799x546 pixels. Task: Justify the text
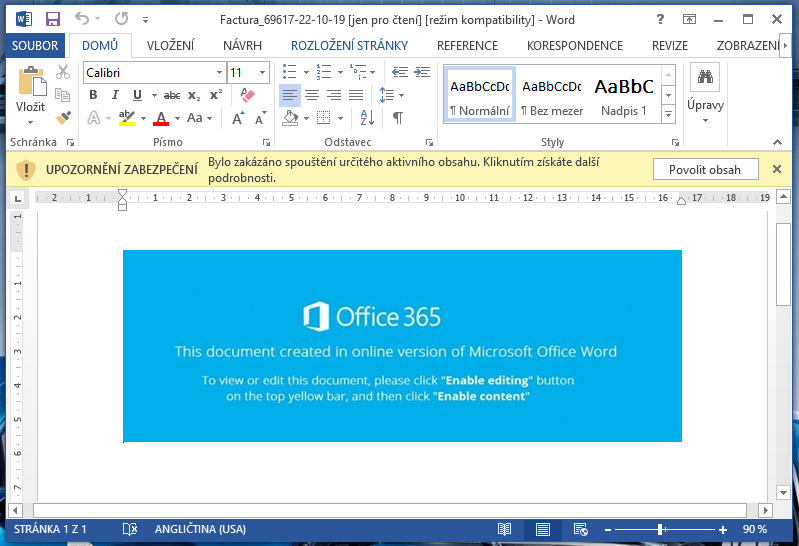click(x=356, y=95)
